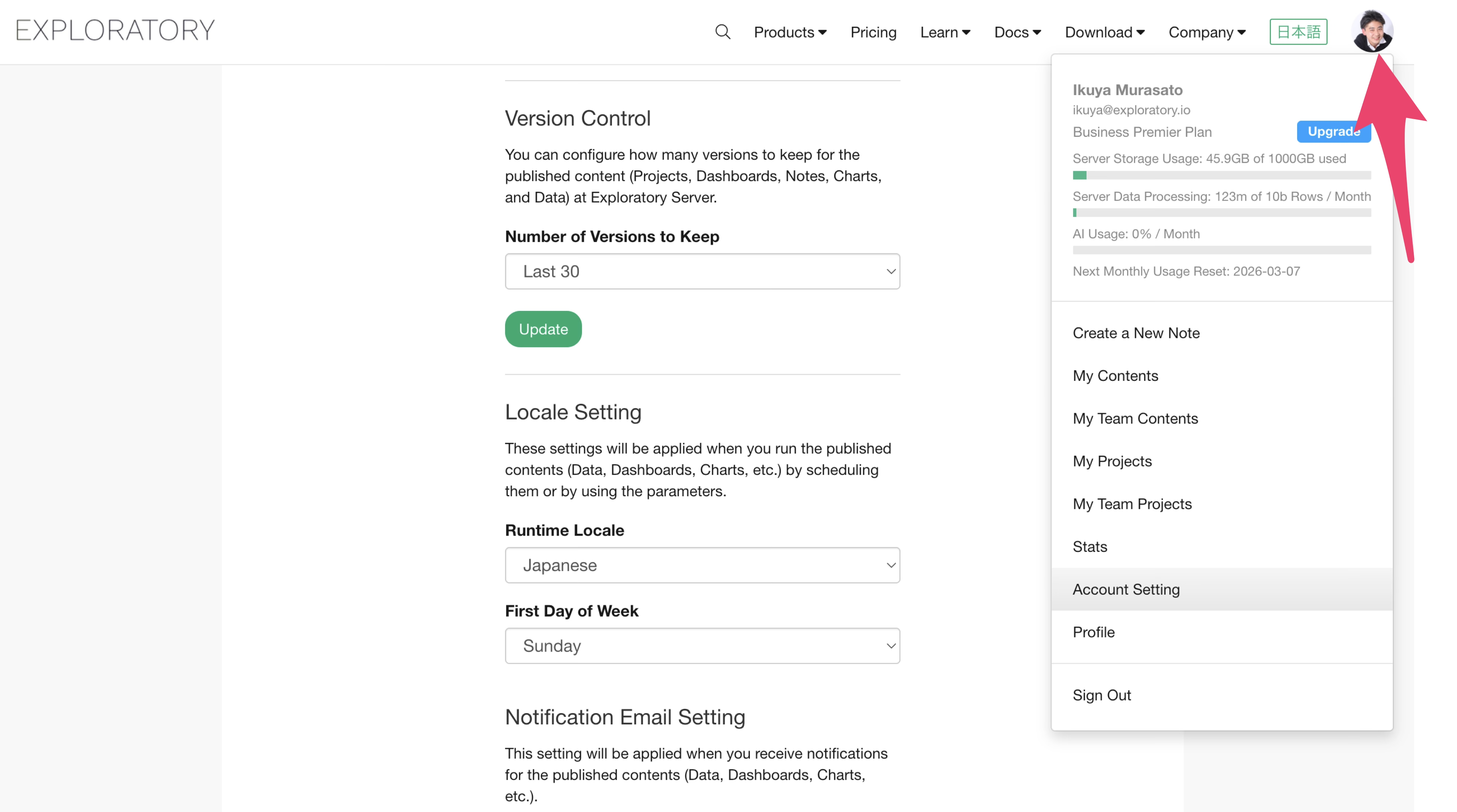Open the Runtime Locale selector
Screen dimensions: 1457x812
pos(702,565)
